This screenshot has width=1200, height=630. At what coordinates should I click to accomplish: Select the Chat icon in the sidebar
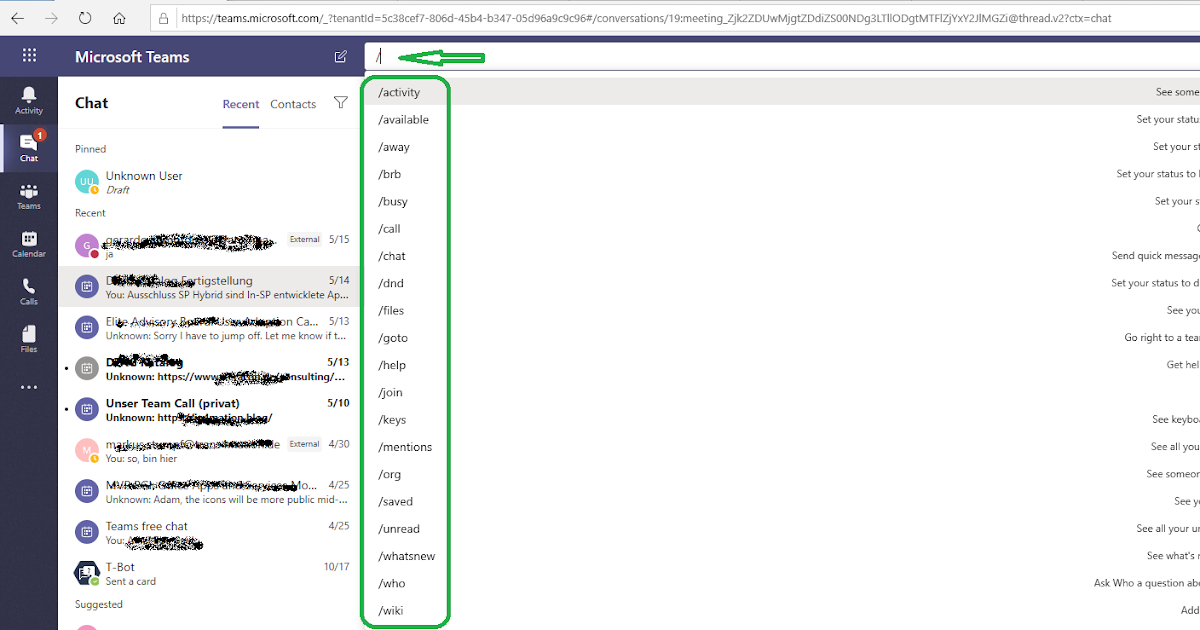click(x=29, y=148)
